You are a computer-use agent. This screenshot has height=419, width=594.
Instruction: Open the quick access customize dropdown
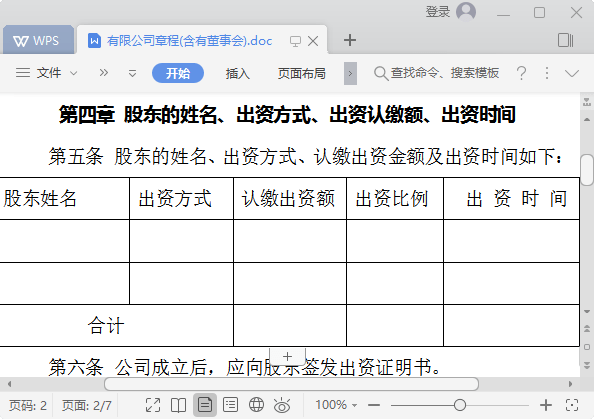132,73
